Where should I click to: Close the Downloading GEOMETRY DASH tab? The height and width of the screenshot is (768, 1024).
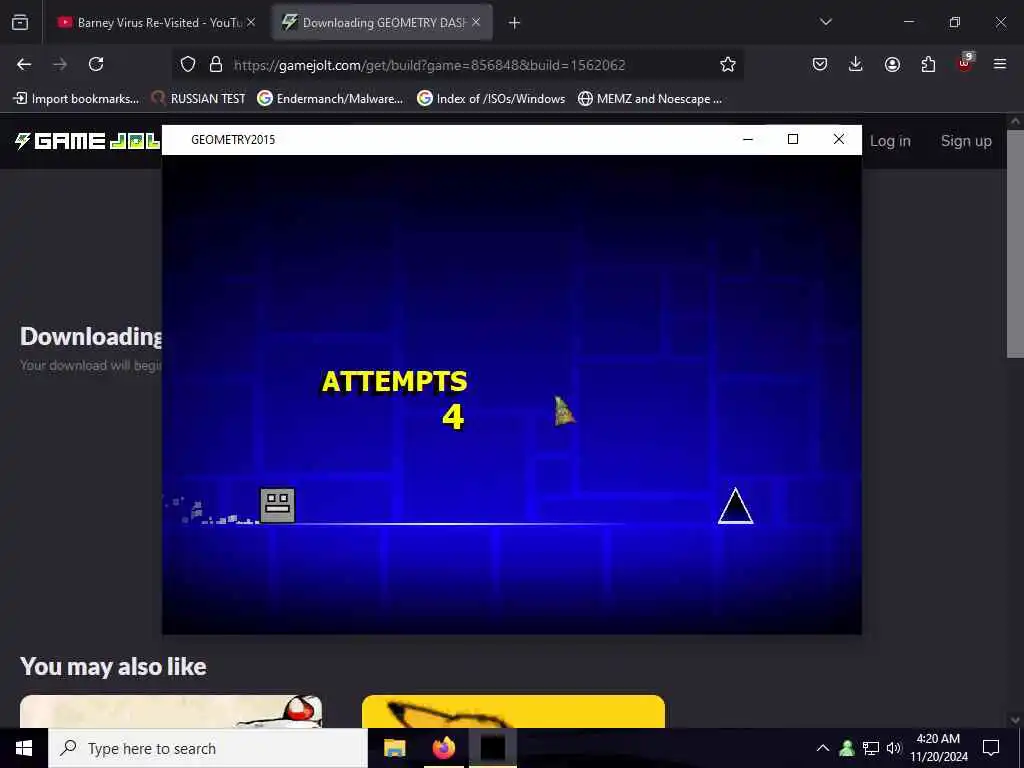coord(476,22)
